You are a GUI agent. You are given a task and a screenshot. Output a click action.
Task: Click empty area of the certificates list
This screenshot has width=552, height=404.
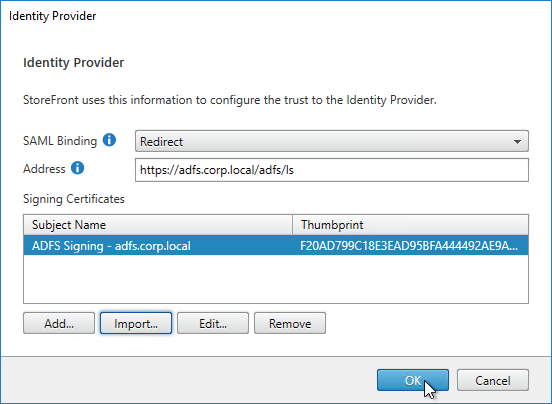(x=276, y=279)
